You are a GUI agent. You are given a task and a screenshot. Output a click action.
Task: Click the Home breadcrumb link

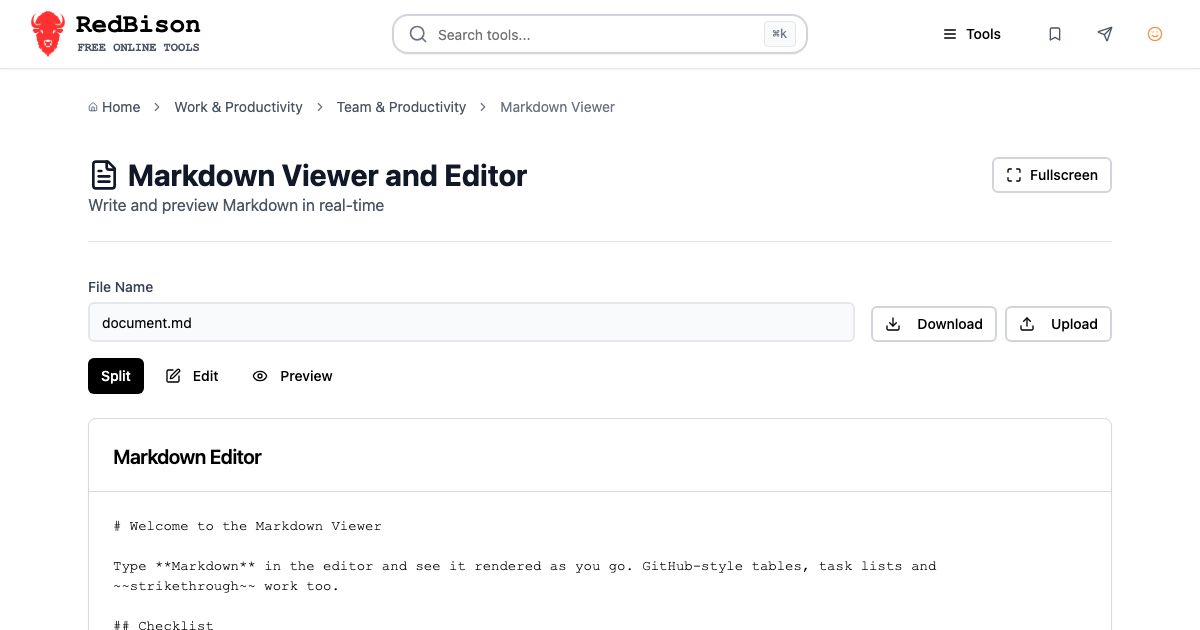tap(114, 107)
